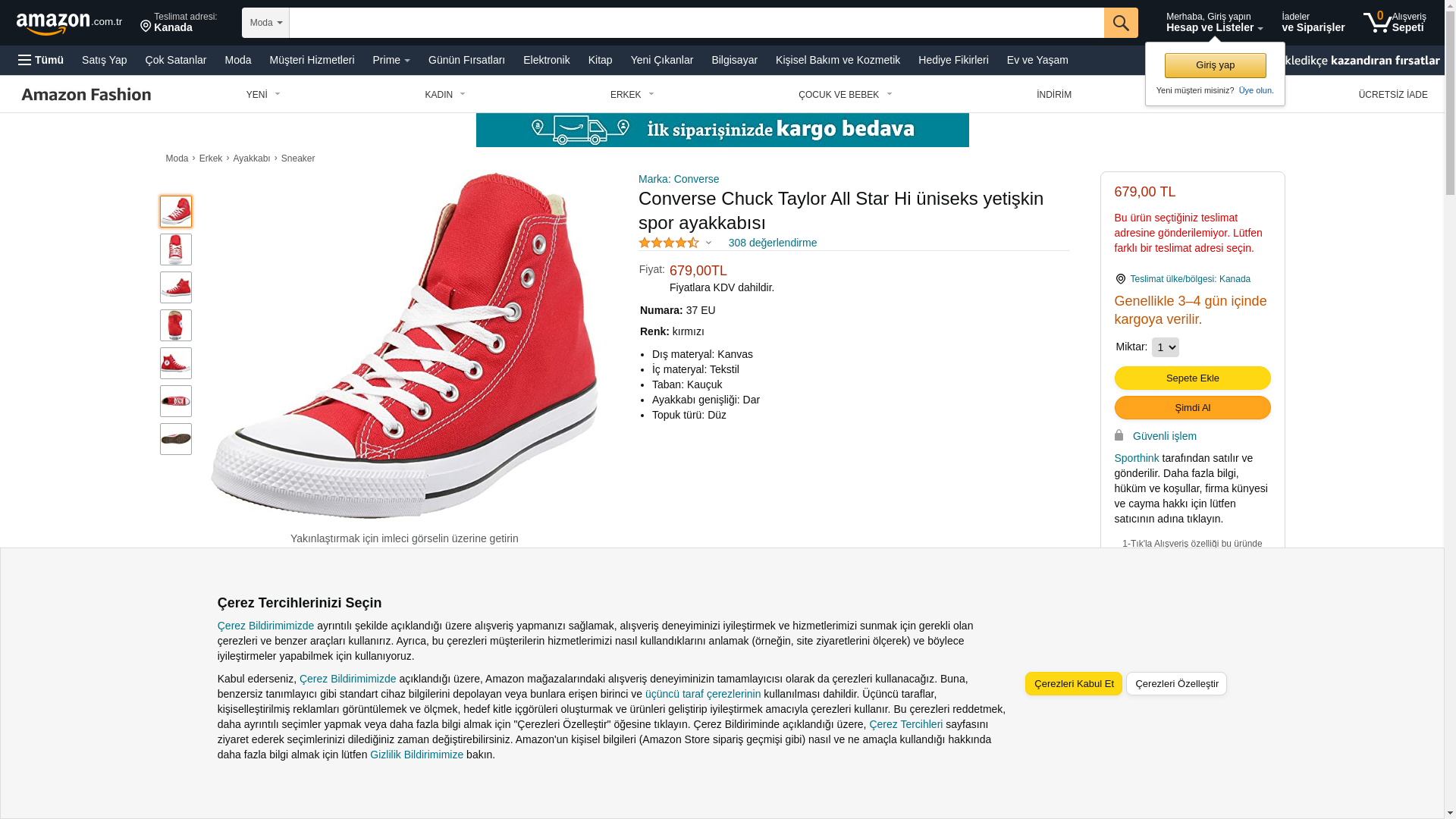Click the Amazon.com.tr logo
This screenshot has width=1456, height=819.
point(69,23)
